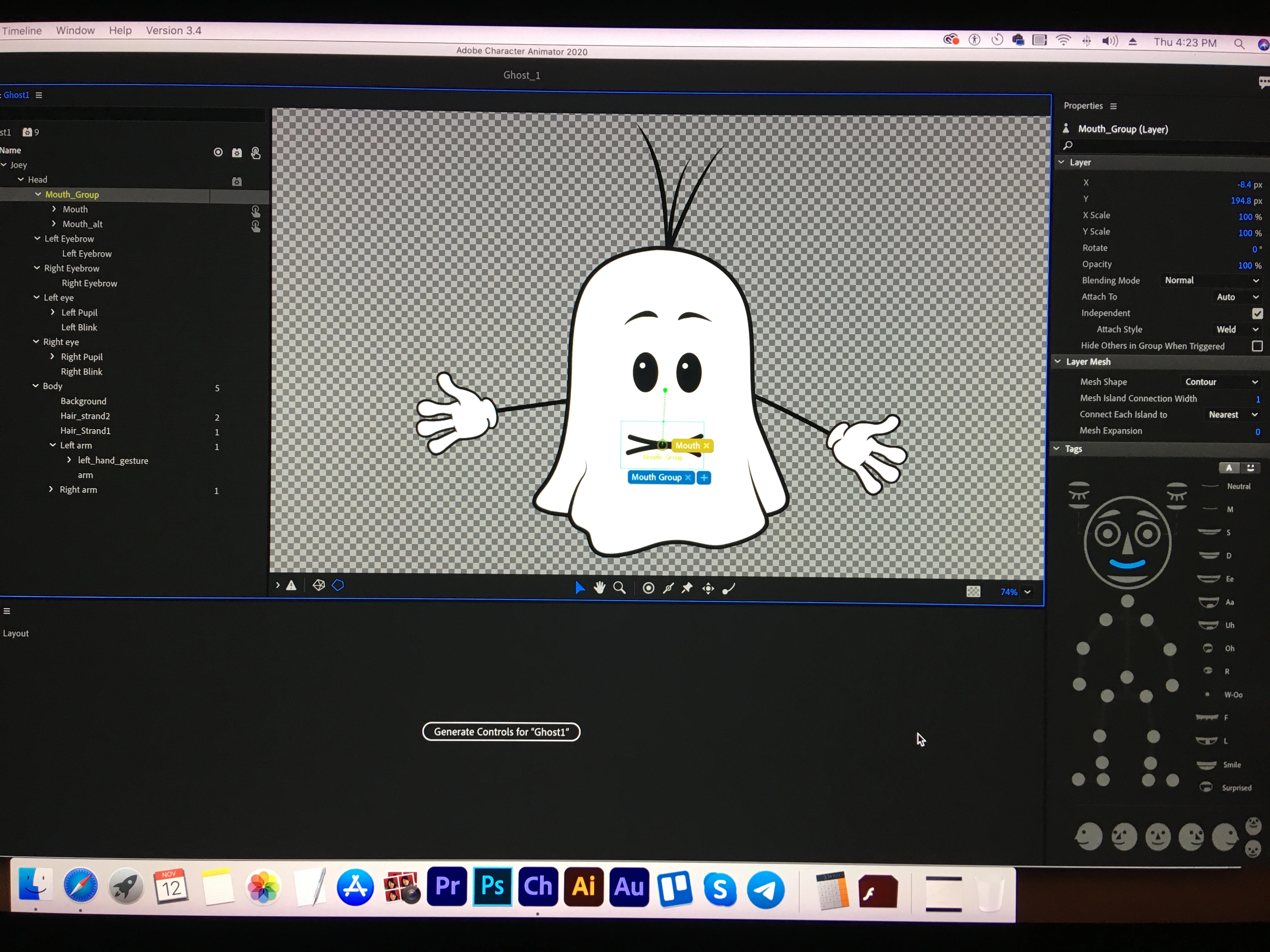Open the Help menu
Screen dimensions: 1270x952
(x=120, y=31)
